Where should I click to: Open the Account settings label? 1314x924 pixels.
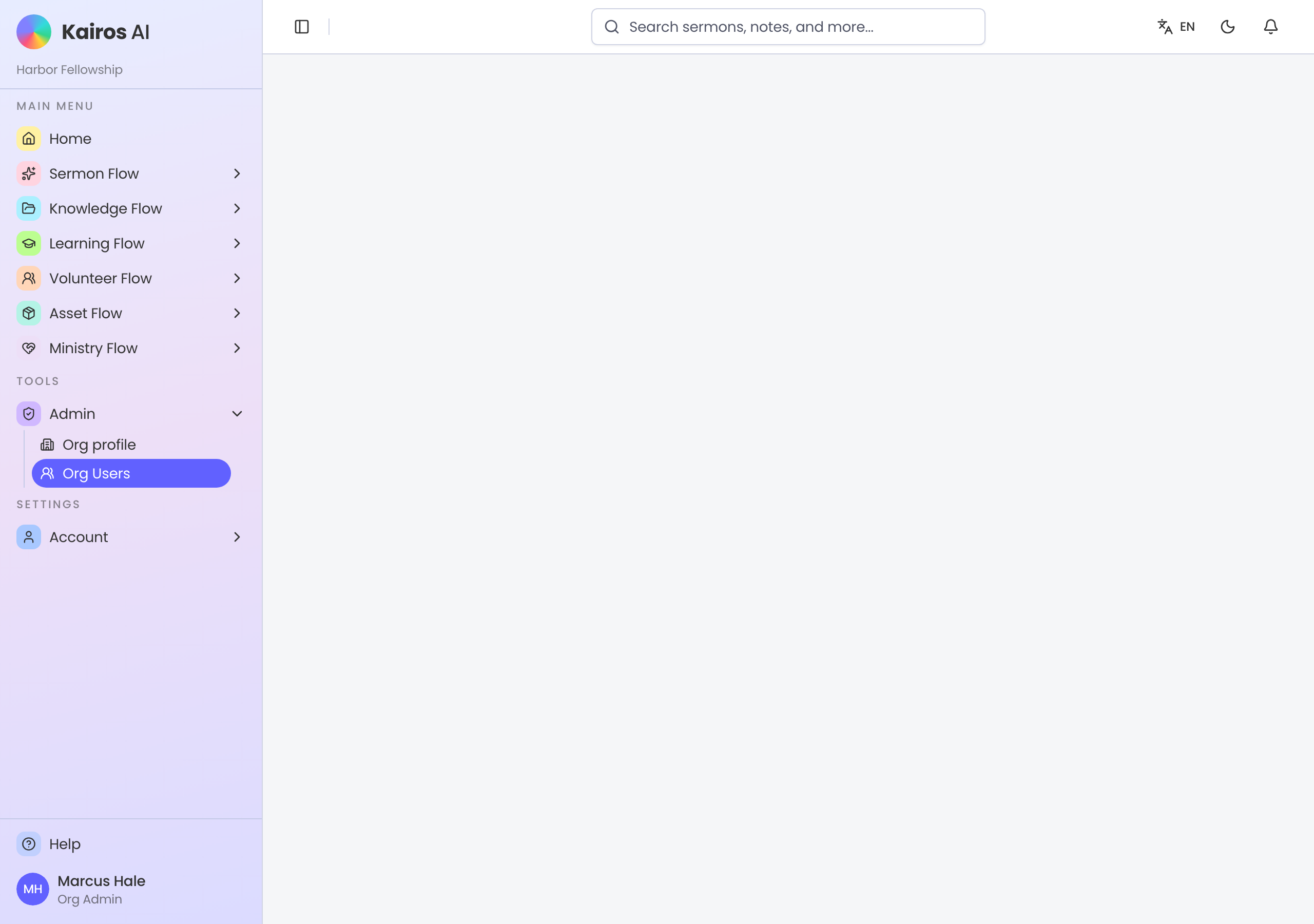pyautogui.click(x=79, y=537)
